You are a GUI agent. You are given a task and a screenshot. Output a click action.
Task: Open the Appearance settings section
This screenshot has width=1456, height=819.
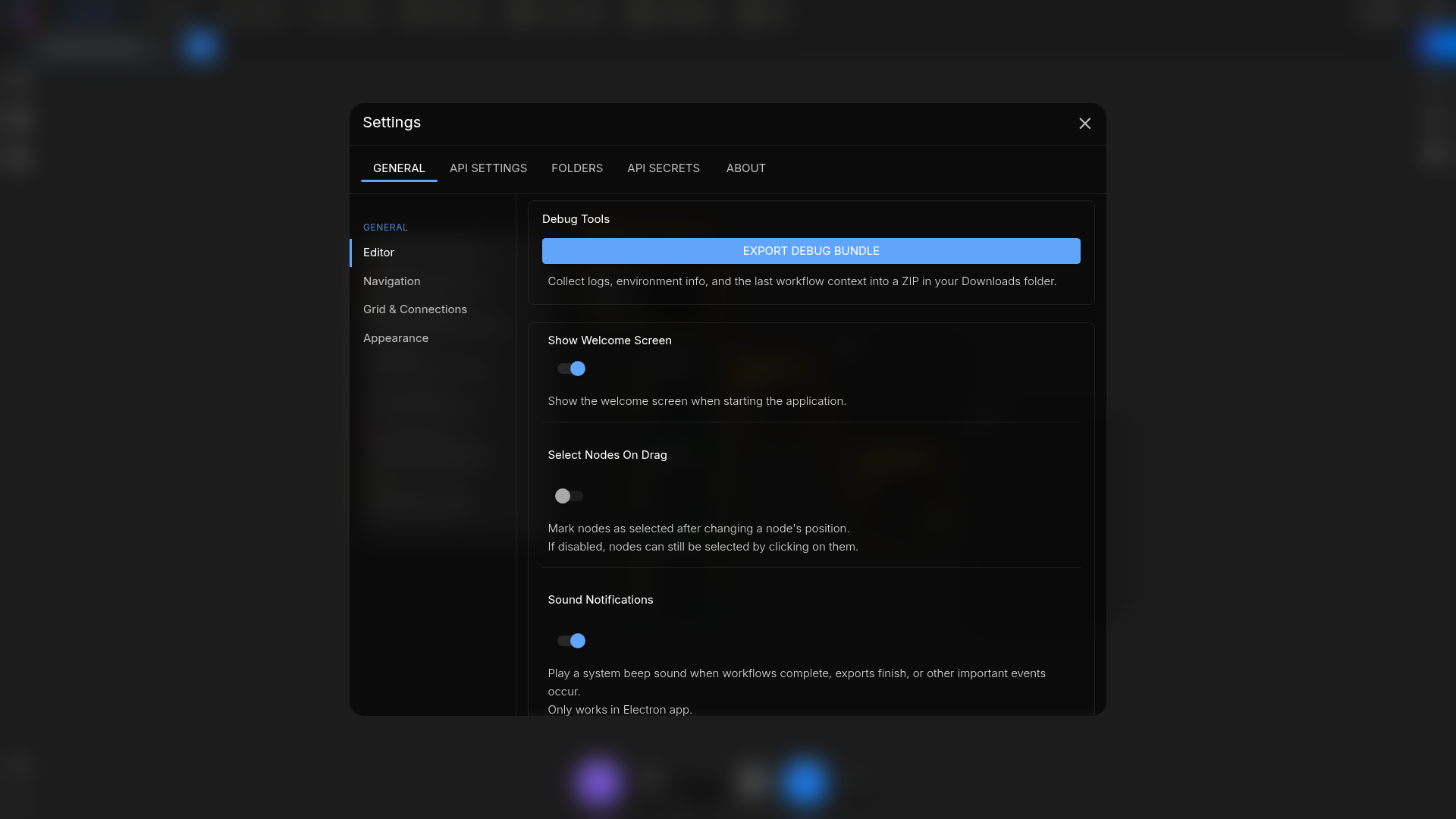[395, 338]
